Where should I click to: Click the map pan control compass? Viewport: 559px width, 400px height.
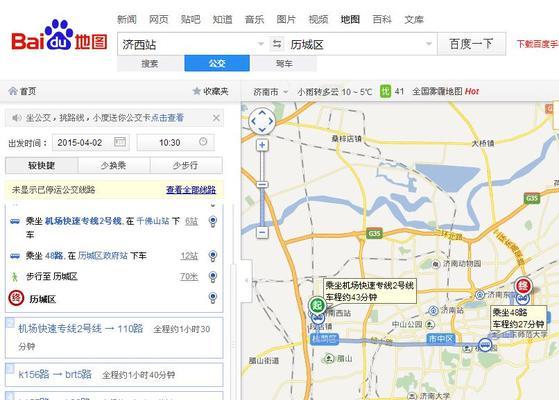262,121
